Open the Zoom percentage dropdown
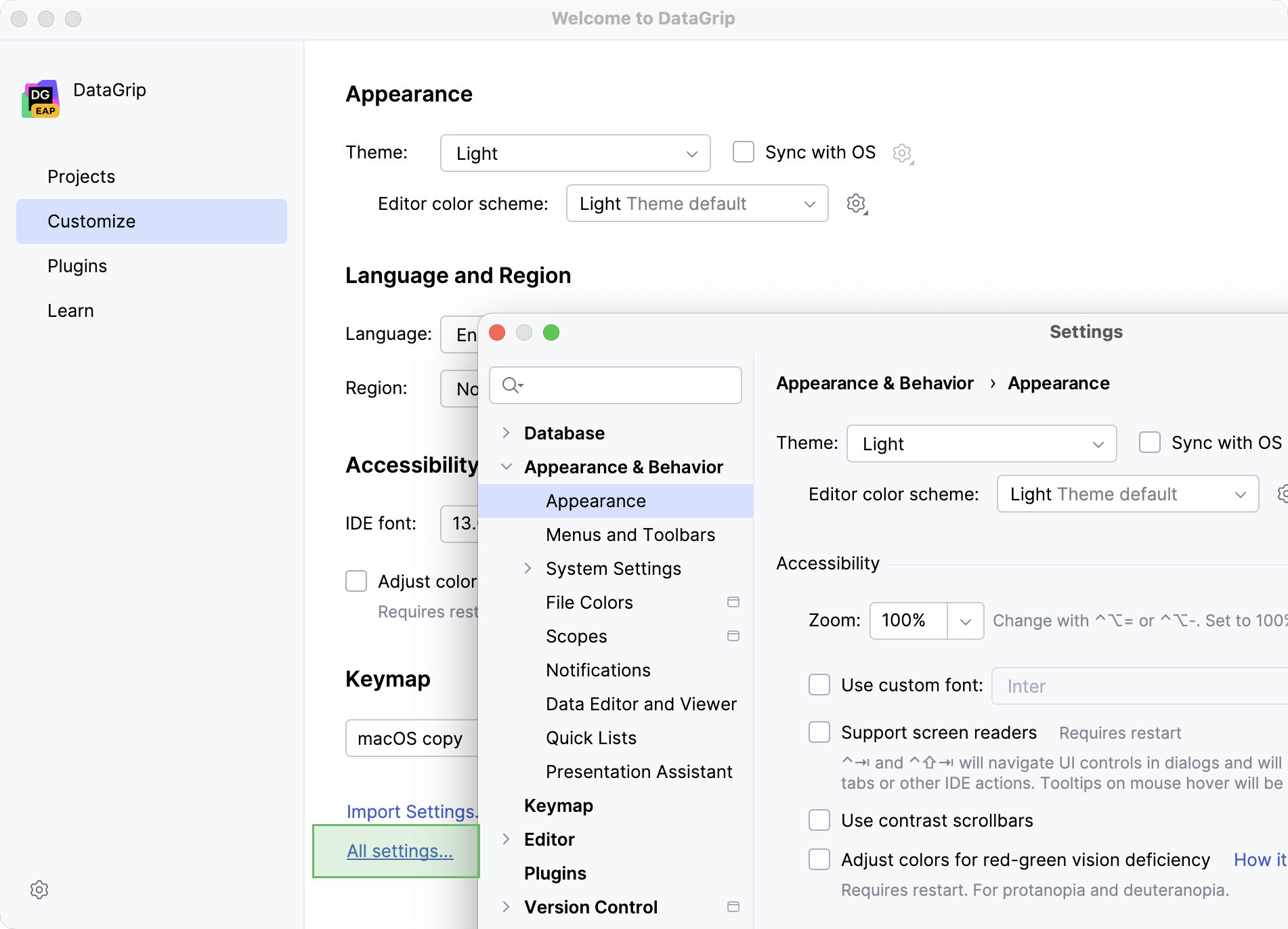The image size is (1288, 929). point(966,620)
